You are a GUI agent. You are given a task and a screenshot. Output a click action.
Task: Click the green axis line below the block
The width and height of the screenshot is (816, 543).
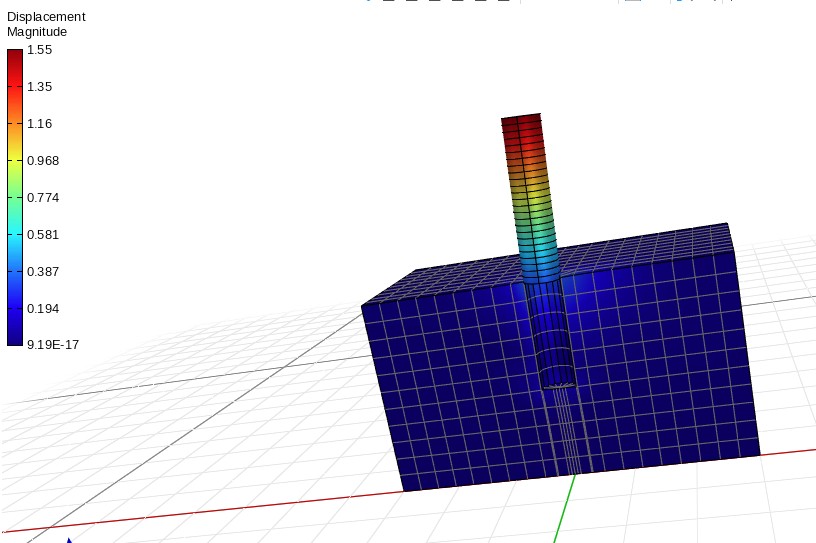[x=564, y=510]
